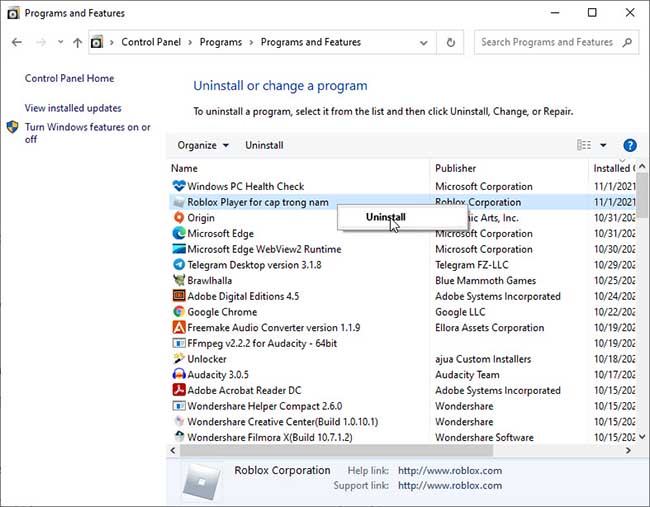Image resolution: width=650 pixels, height=507 pixels.
Task: Expand the chevron before Control Panel breadcrumb
Action: [112, 42]
